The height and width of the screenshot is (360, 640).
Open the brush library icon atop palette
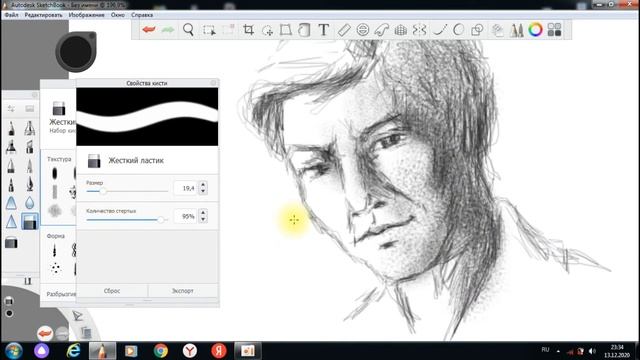(x=29, y=109)
